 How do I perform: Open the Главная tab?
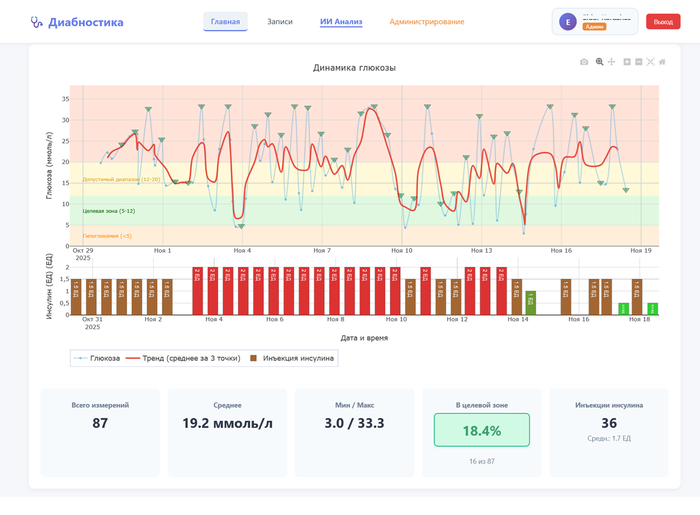click(225, 21)
